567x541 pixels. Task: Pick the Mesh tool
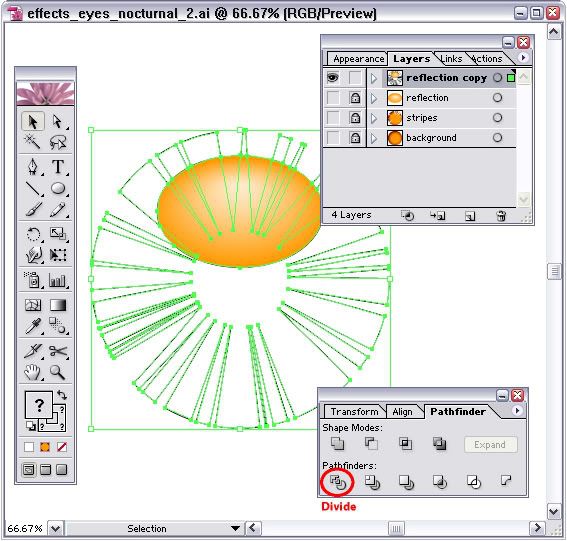pyautogui.click(x=33, y=305)
